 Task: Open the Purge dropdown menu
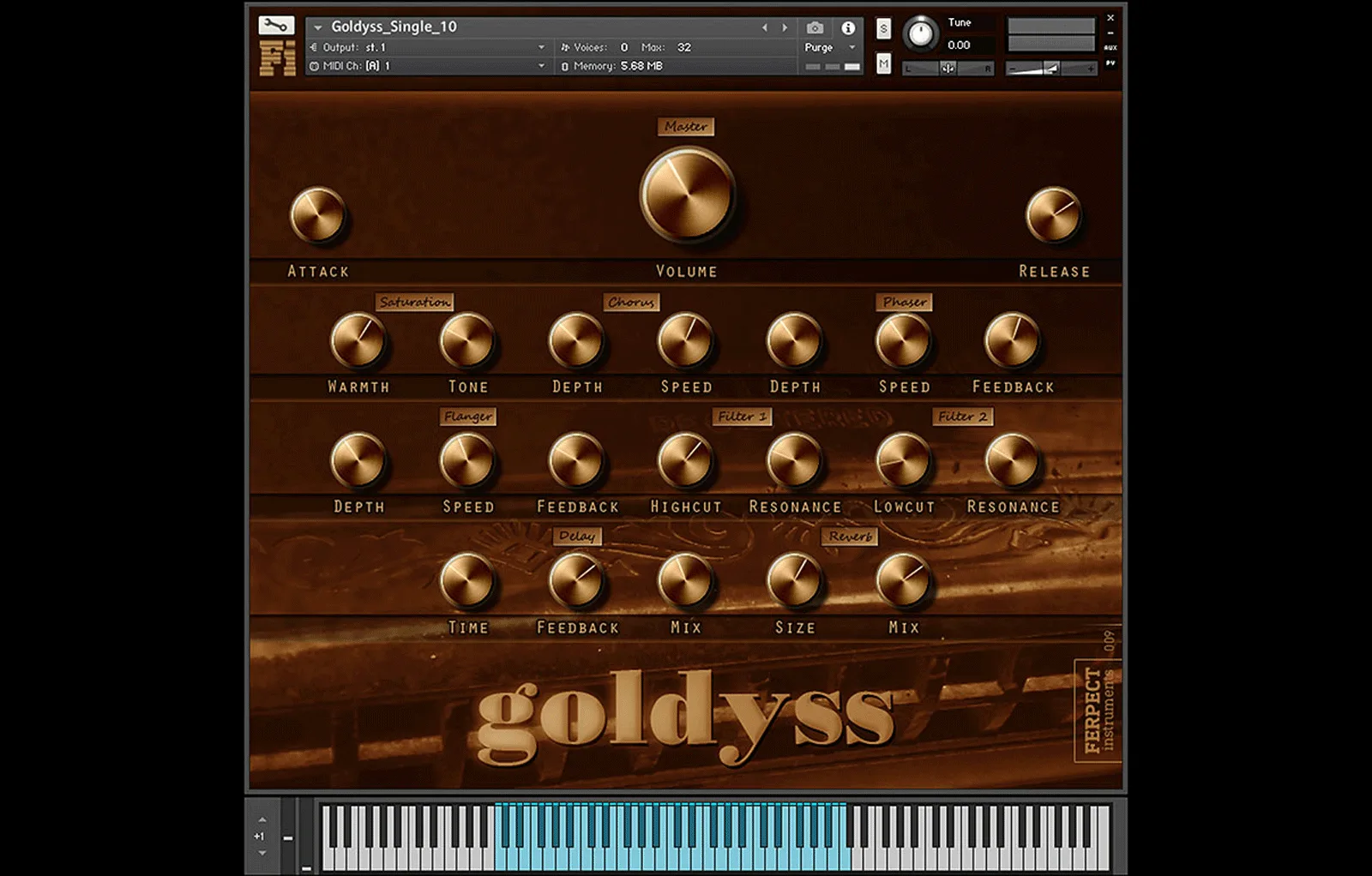[x=829, y=47]
